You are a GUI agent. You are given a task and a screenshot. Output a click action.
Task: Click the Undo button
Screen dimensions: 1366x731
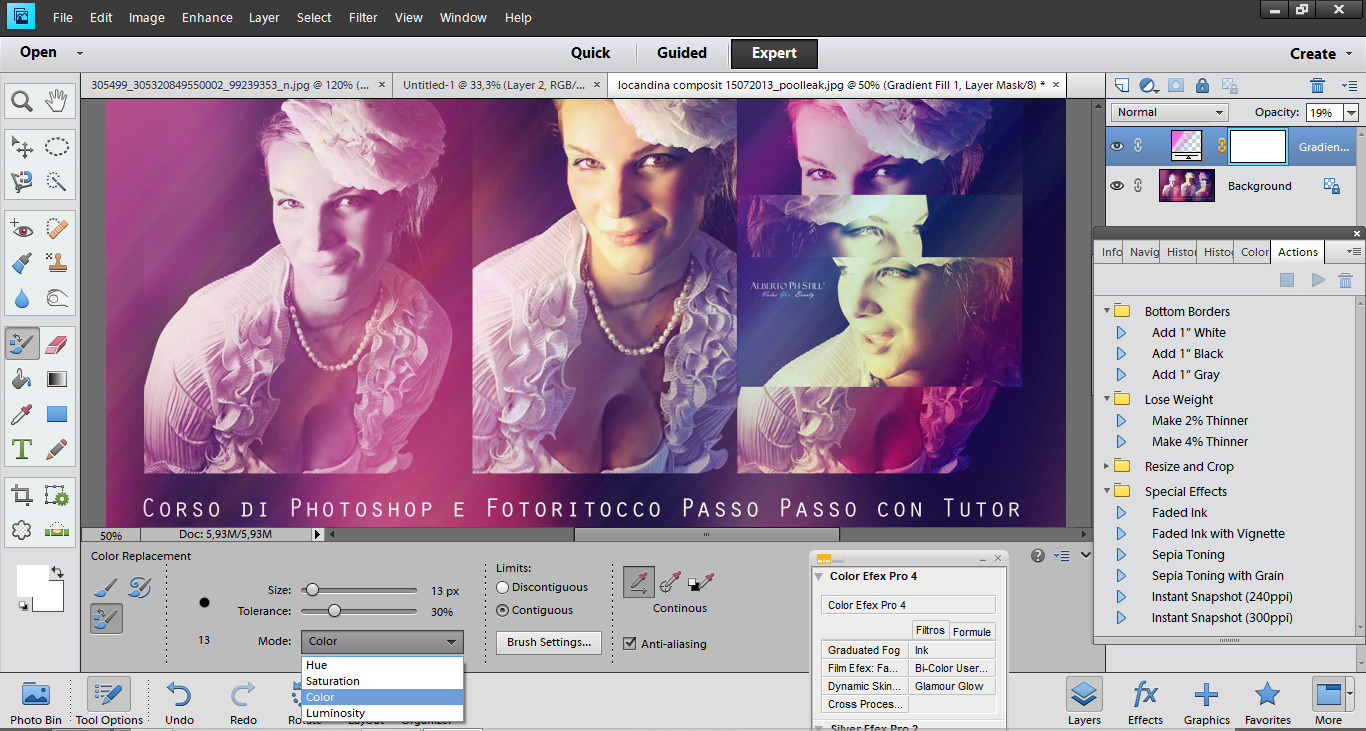tap(179, 703)
